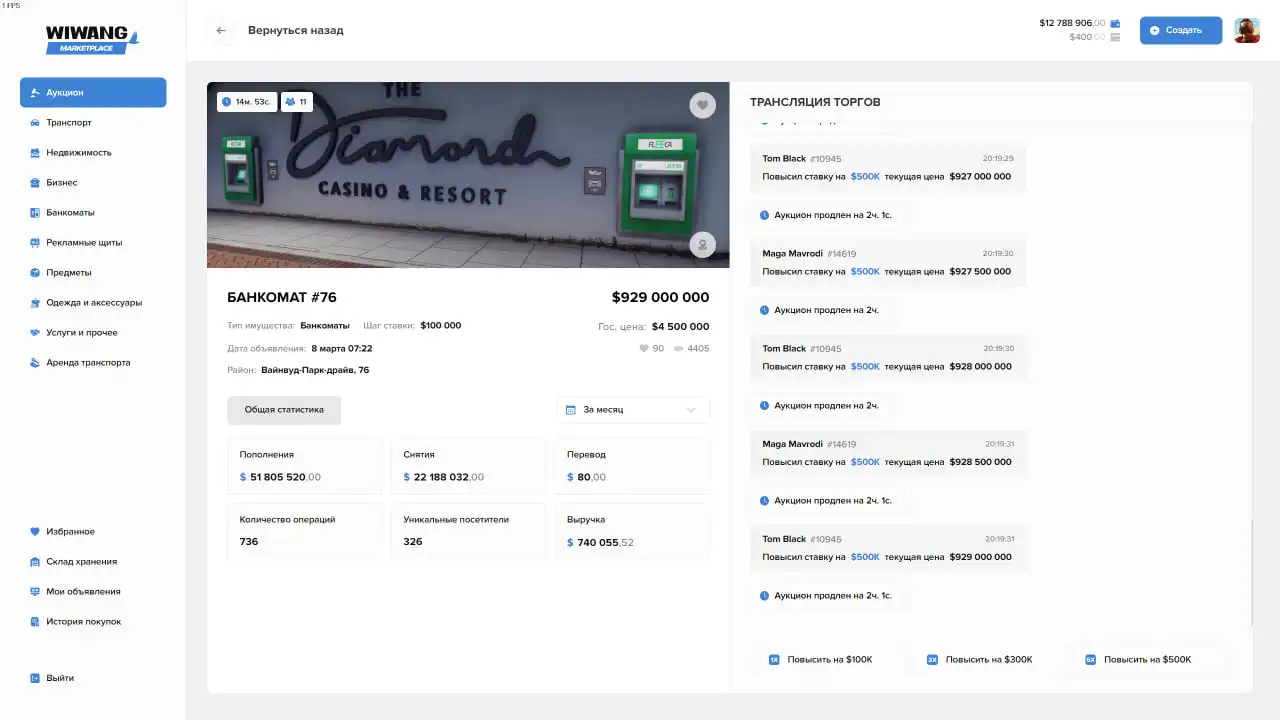Click the card balance icon near $400
This screenshot has height=720, width=1280.
(x=1115, y=37)
